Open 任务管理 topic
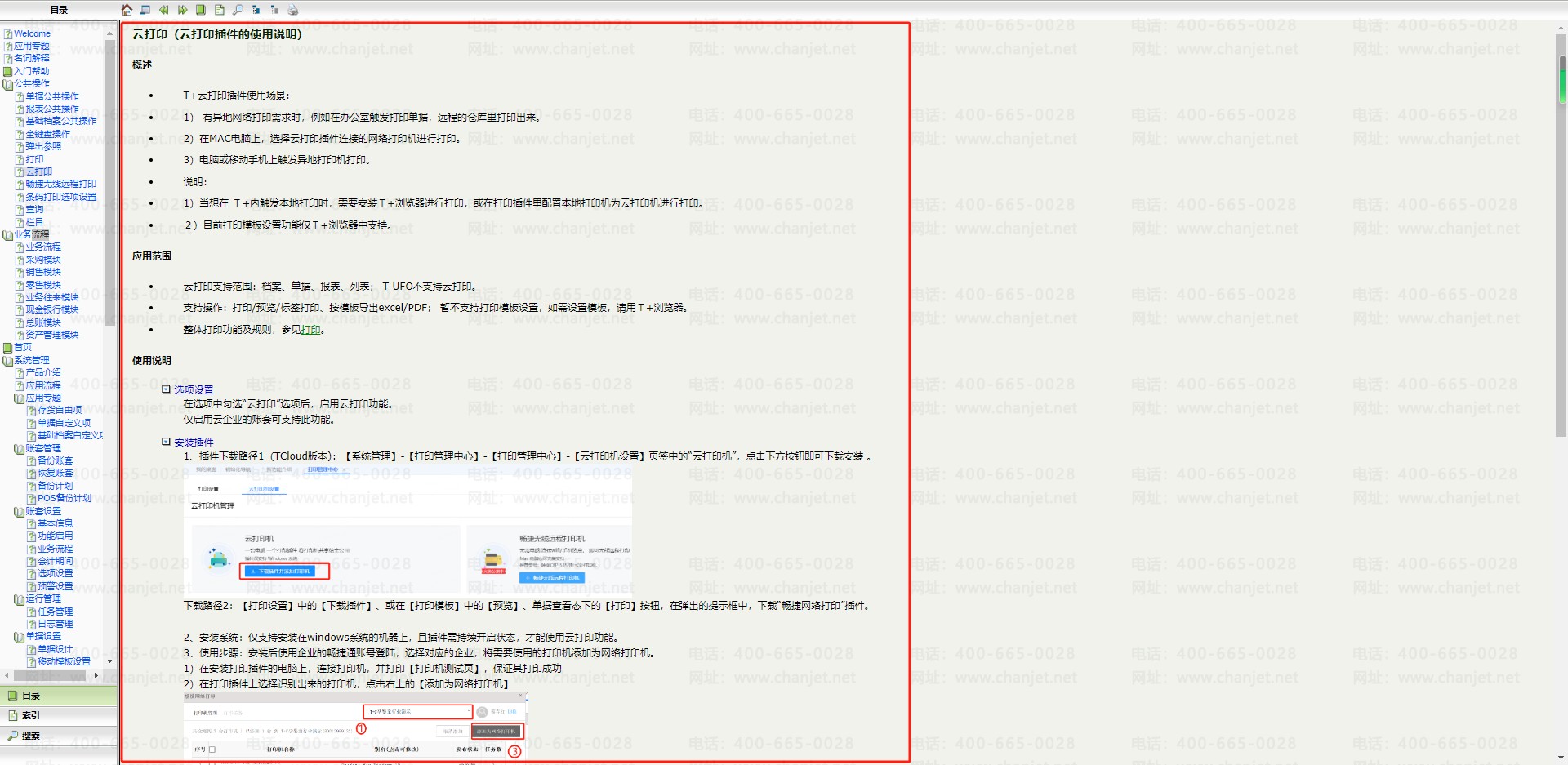This screenshot has height=765, width=1568. coord(55,612)
